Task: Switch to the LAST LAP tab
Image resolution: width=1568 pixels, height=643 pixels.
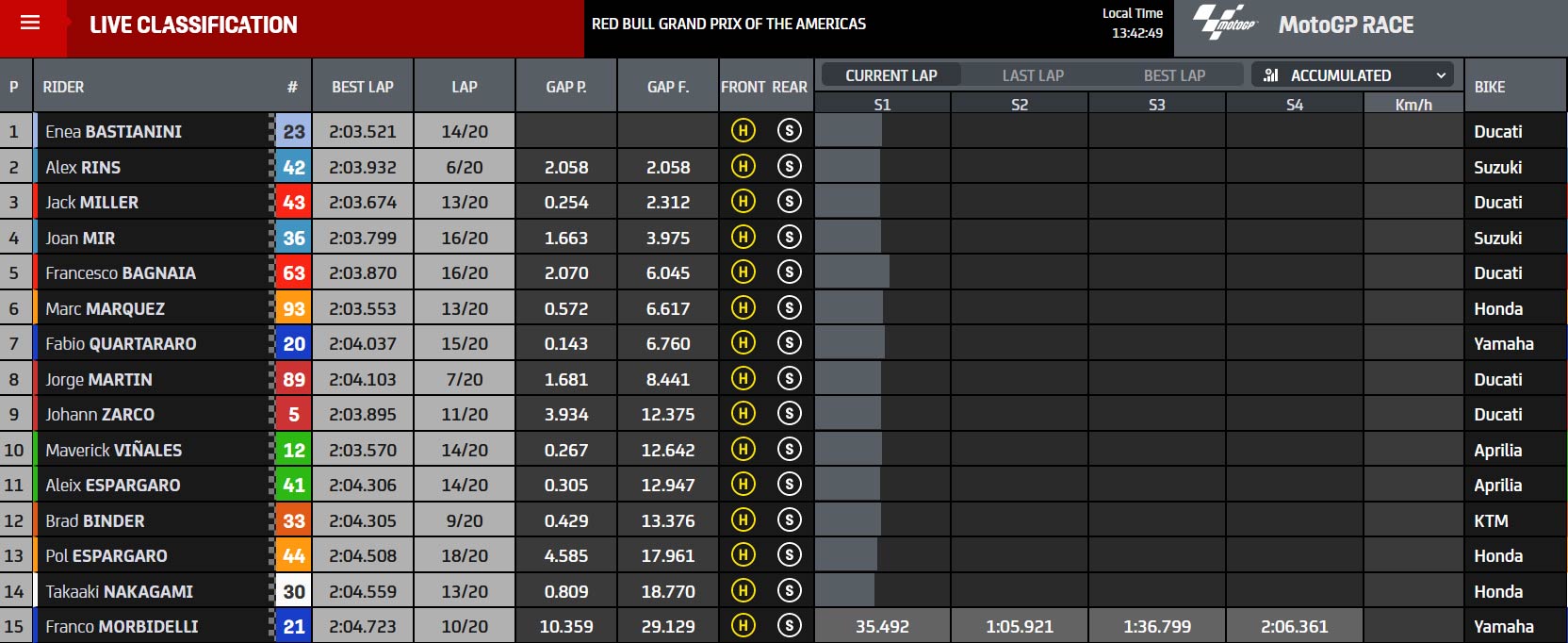Action: click(1033, 75)
